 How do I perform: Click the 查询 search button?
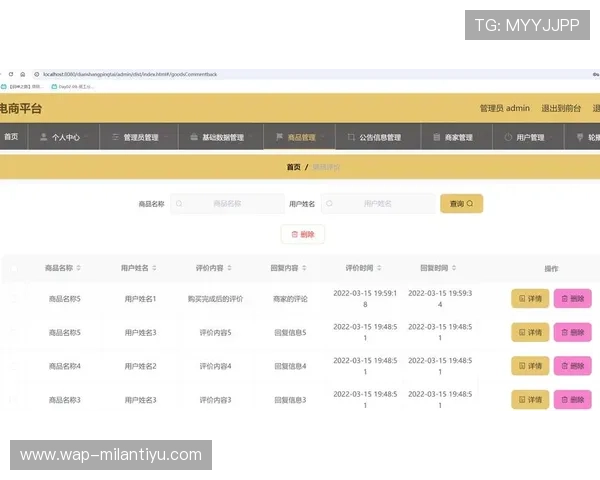pyautogui.click(x=461, y=204)
